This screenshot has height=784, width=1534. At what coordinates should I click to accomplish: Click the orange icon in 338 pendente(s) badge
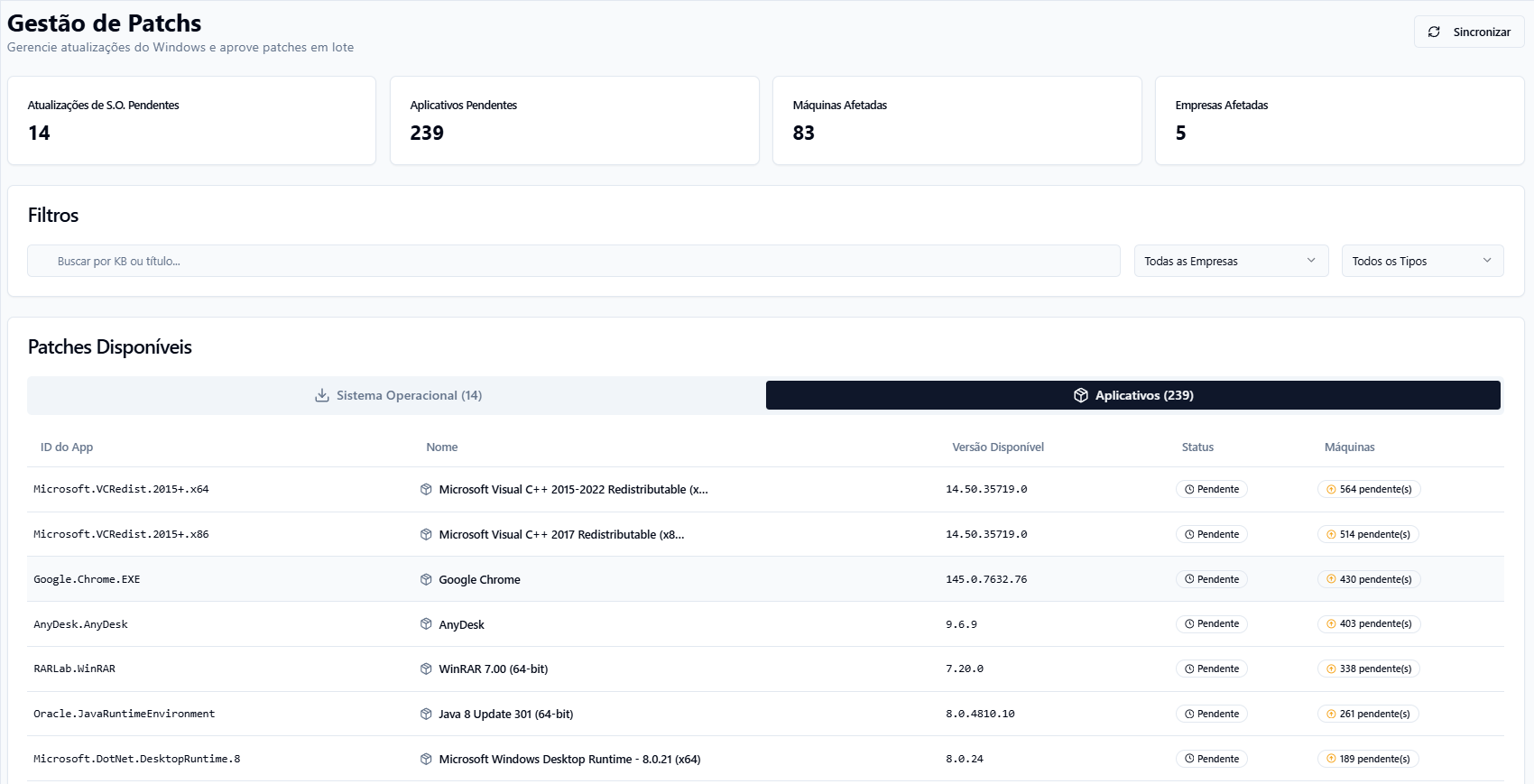(1331, 669)
